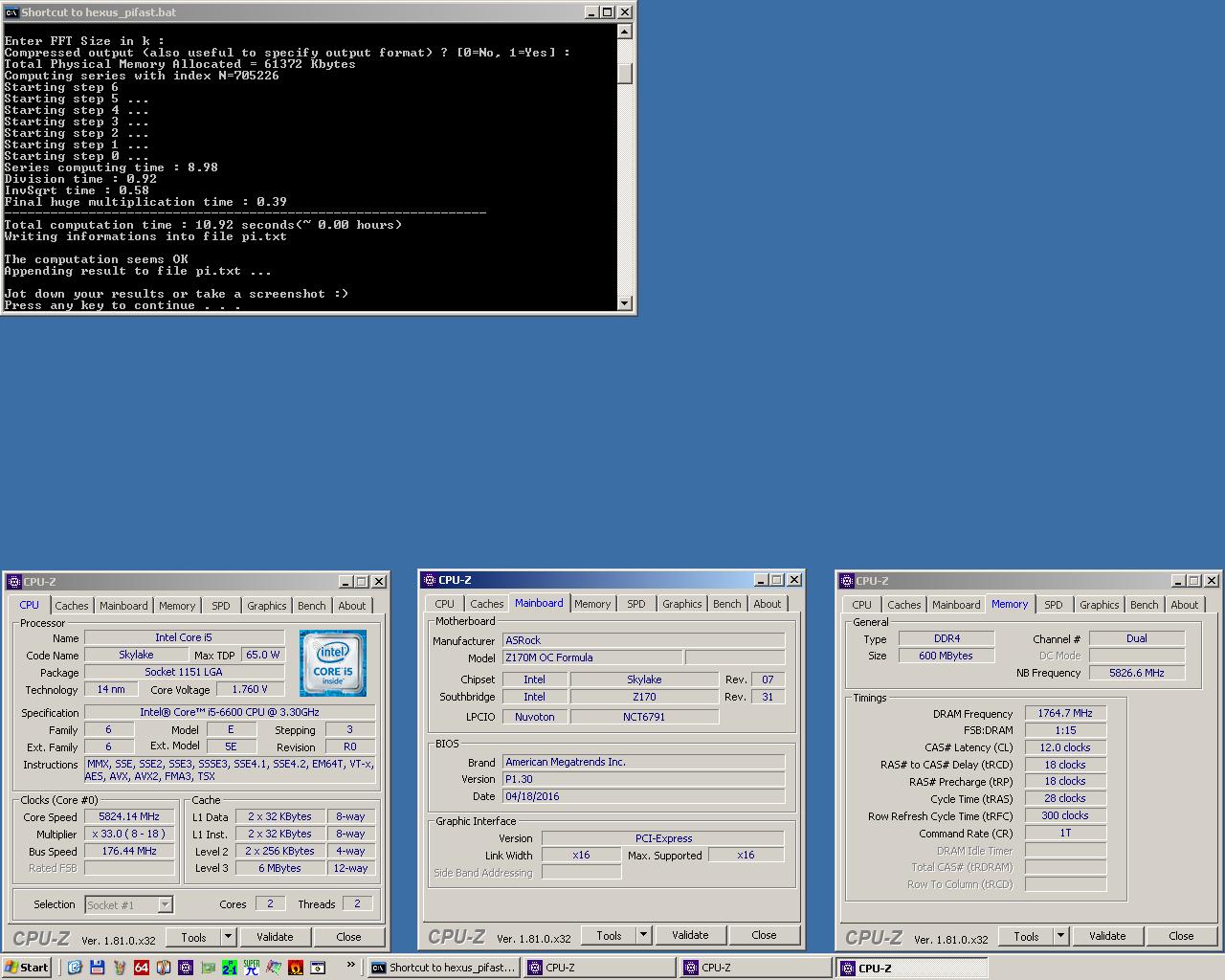Viewport: 1225px width, 980px height.
Task: Click CPU-Z title icon in the CPU window
Action: [13, 582]
